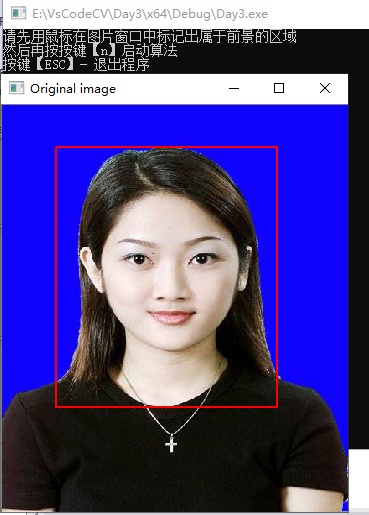Viewport: 369px width, 515px height.
Task: Click the bottom edge of the red rectangle
Action: click(166, 407)
